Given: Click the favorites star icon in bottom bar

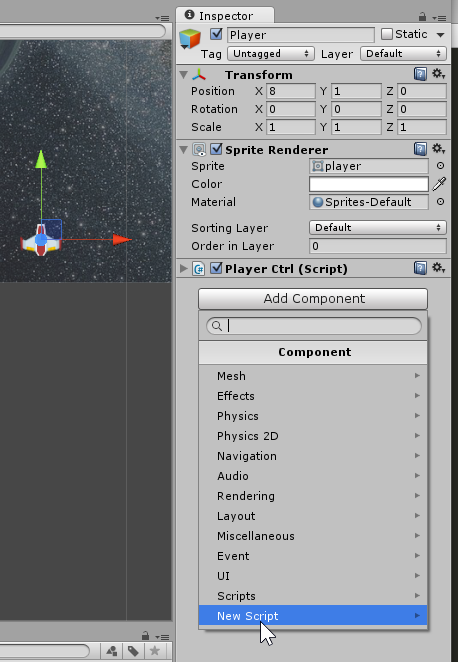Looking at the screenshot, I should [154, 651].
